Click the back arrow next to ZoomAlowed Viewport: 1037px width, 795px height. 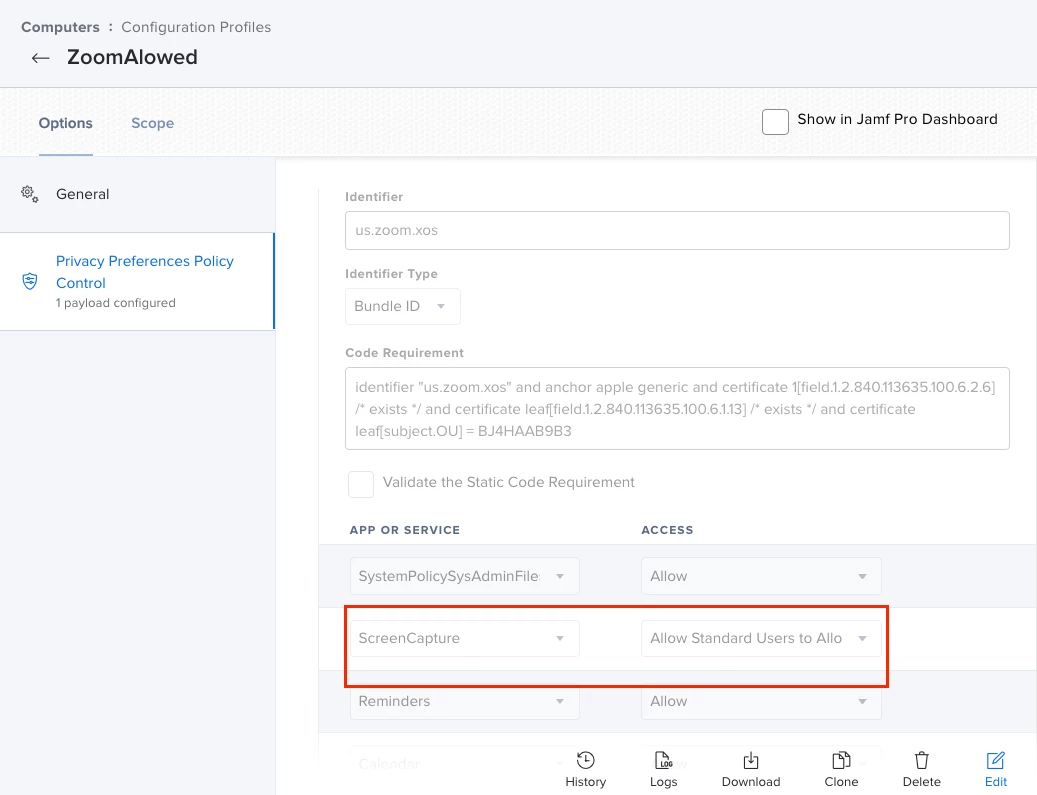(40, 58)
